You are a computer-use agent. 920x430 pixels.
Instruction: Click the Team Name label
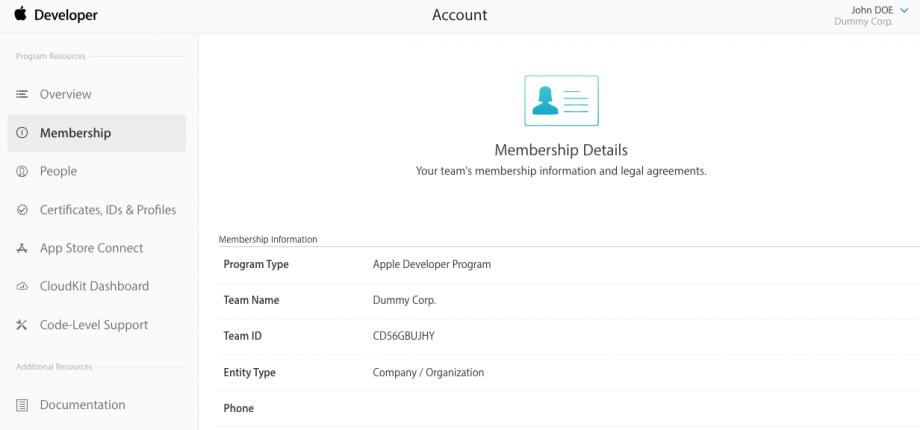[251, 300]
